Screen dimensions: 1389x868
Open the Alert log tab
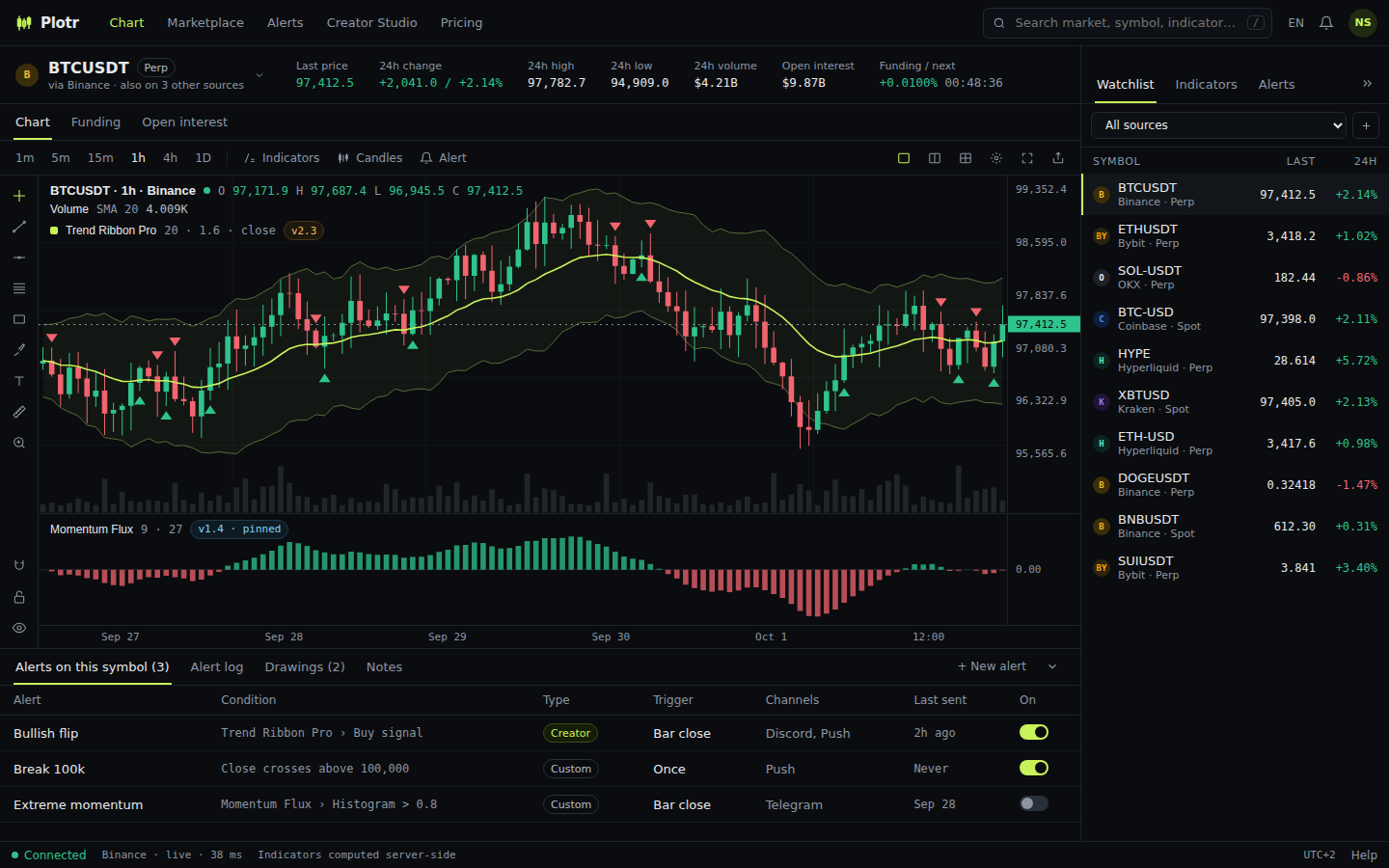pyautogui.click(x=217, y=667)
